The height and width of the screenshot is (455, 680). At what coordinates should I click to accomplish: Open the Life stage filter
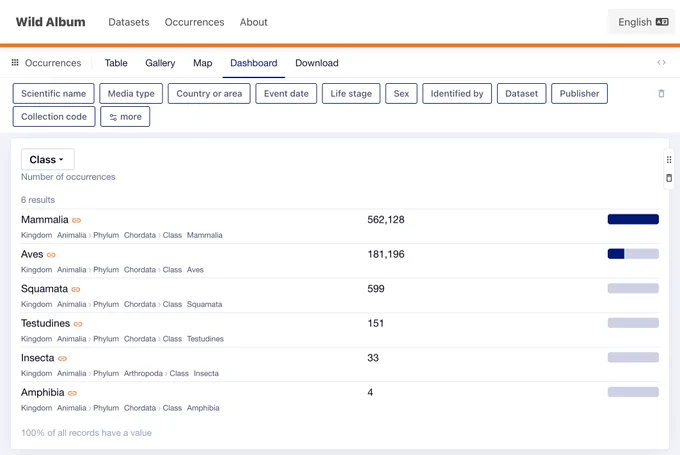351,94
